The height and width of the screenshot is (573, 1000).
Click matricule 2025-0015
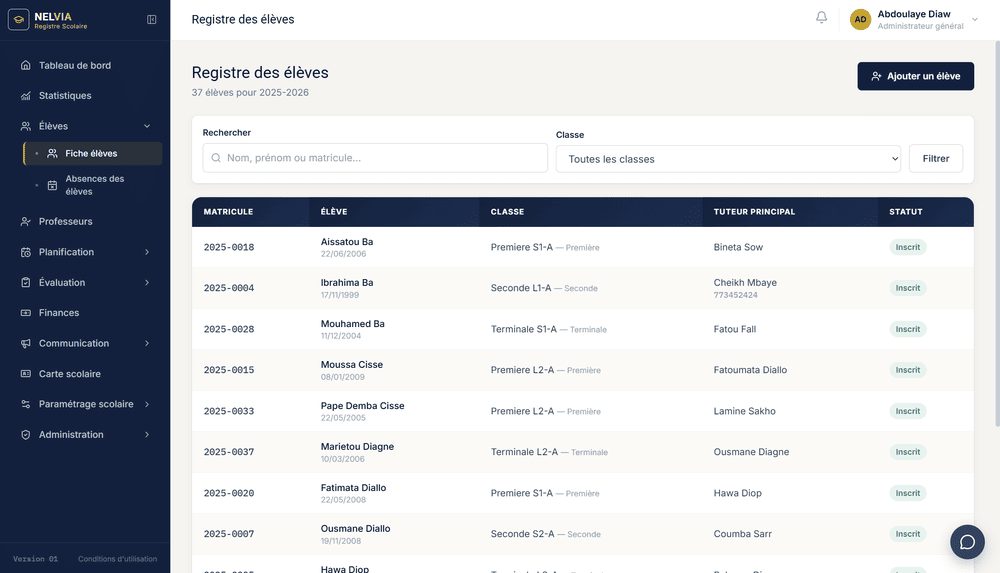click(229, 370)
